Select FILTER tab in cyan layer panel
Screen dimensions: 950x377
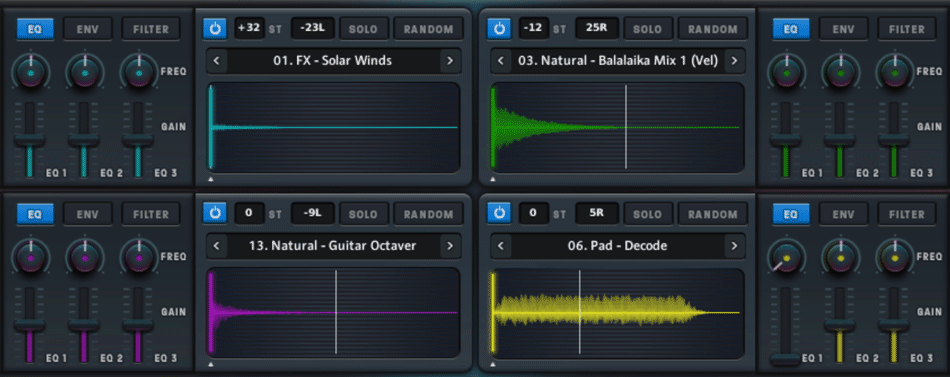[x=151, y=28]
